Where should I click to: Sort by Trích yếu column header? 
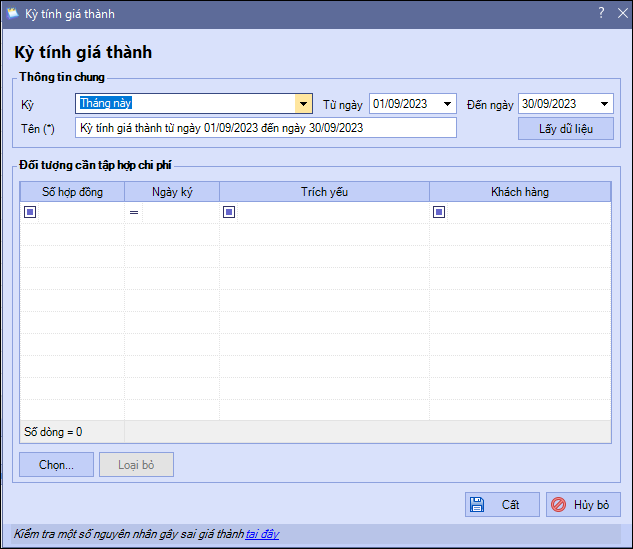pos(324,192)
